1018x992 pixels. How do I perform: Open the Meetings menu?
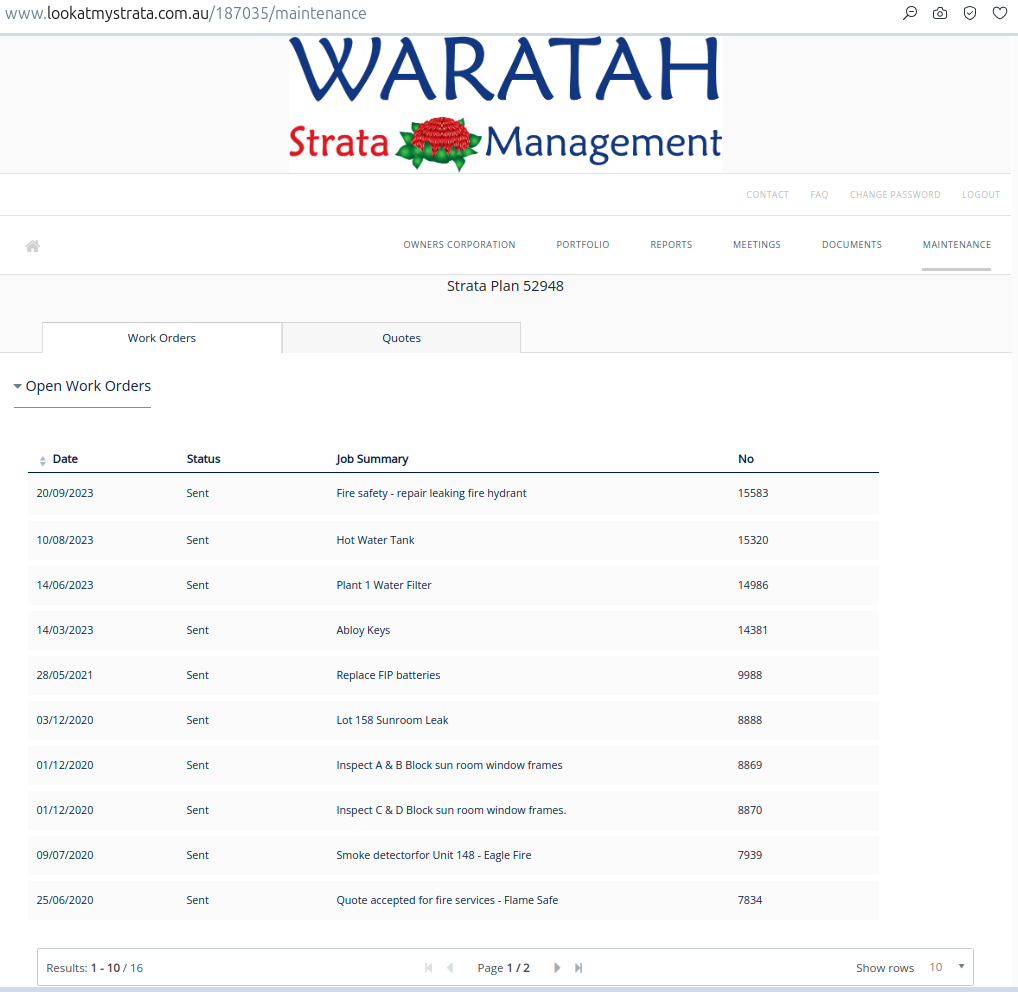click(x=756, y=245)
